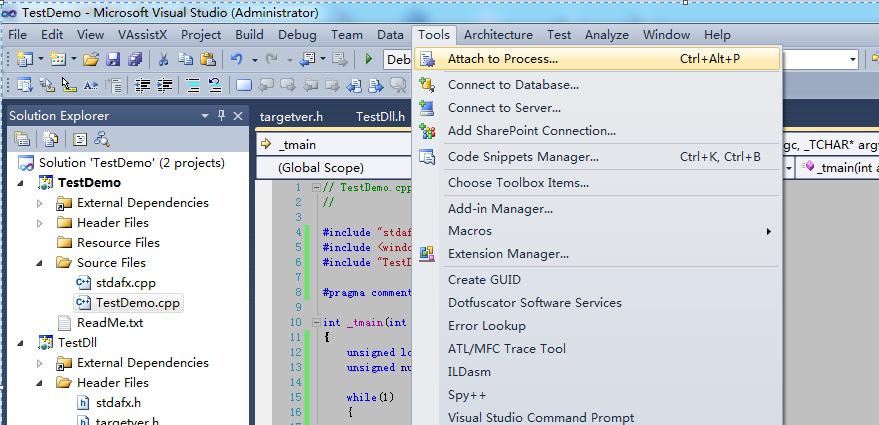Toggle a bookmark on current line
879x425 pixels.
[243, 85]
